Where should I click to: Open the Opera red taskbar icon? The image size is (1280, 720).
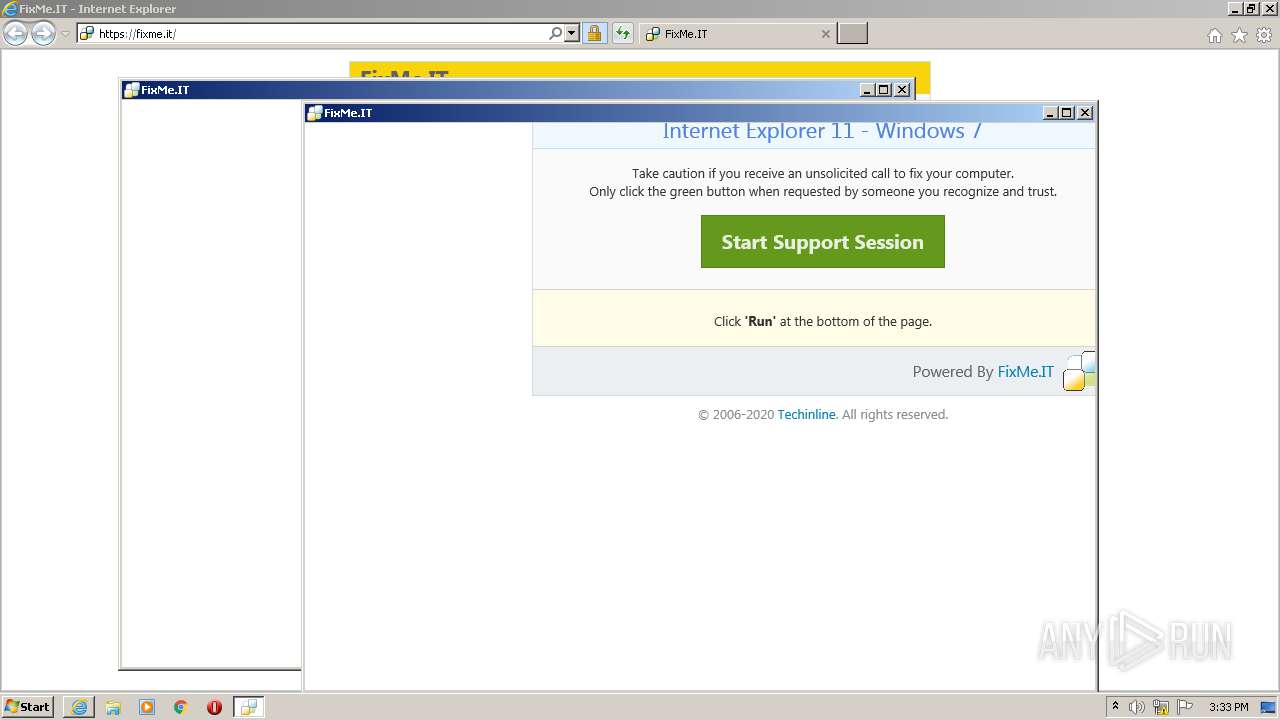tap(214, 707)
